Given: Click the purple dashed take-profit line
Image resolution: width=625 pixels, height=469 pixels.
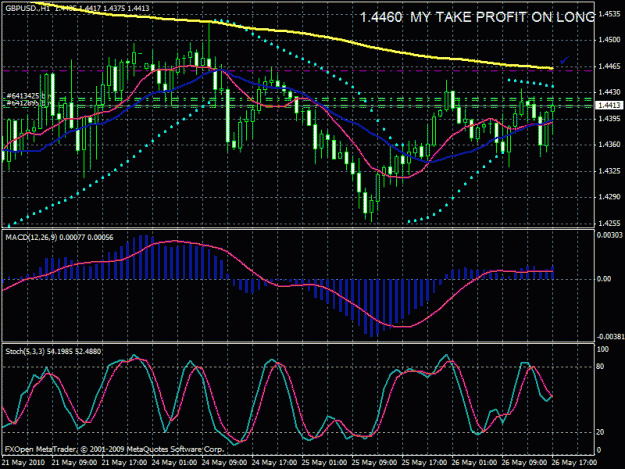Looking at the screenshot, I should (297, 71).
